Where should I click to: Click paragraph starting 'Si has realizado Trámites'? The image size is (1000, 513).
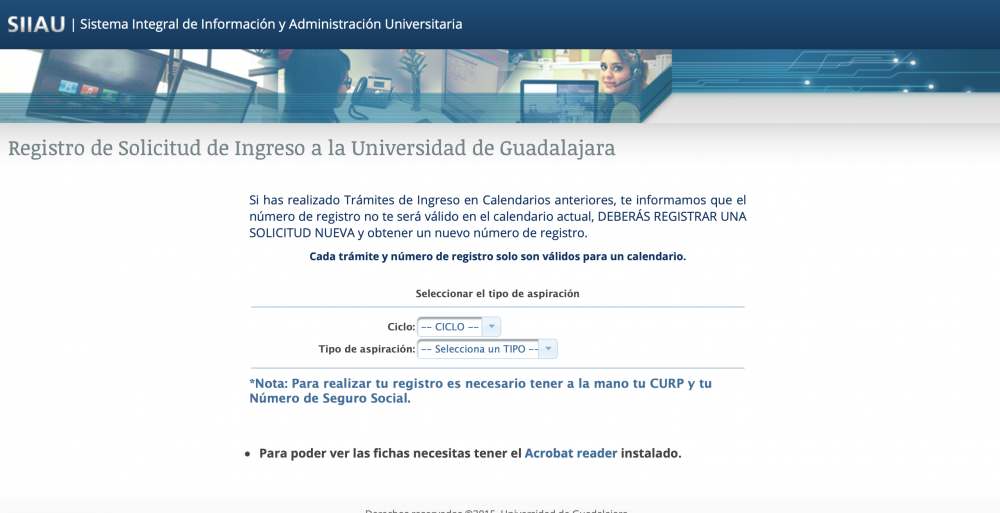(497, 216)
